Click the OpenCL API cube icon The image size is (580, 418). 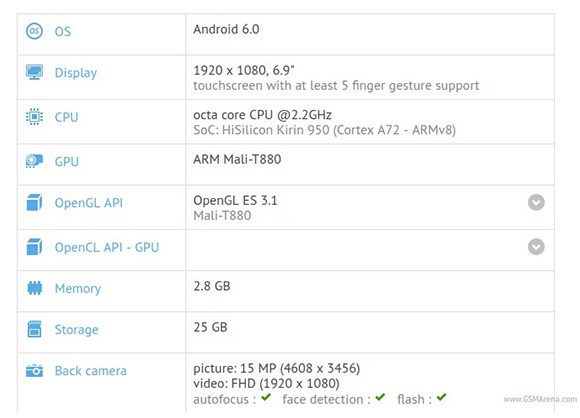34,247
